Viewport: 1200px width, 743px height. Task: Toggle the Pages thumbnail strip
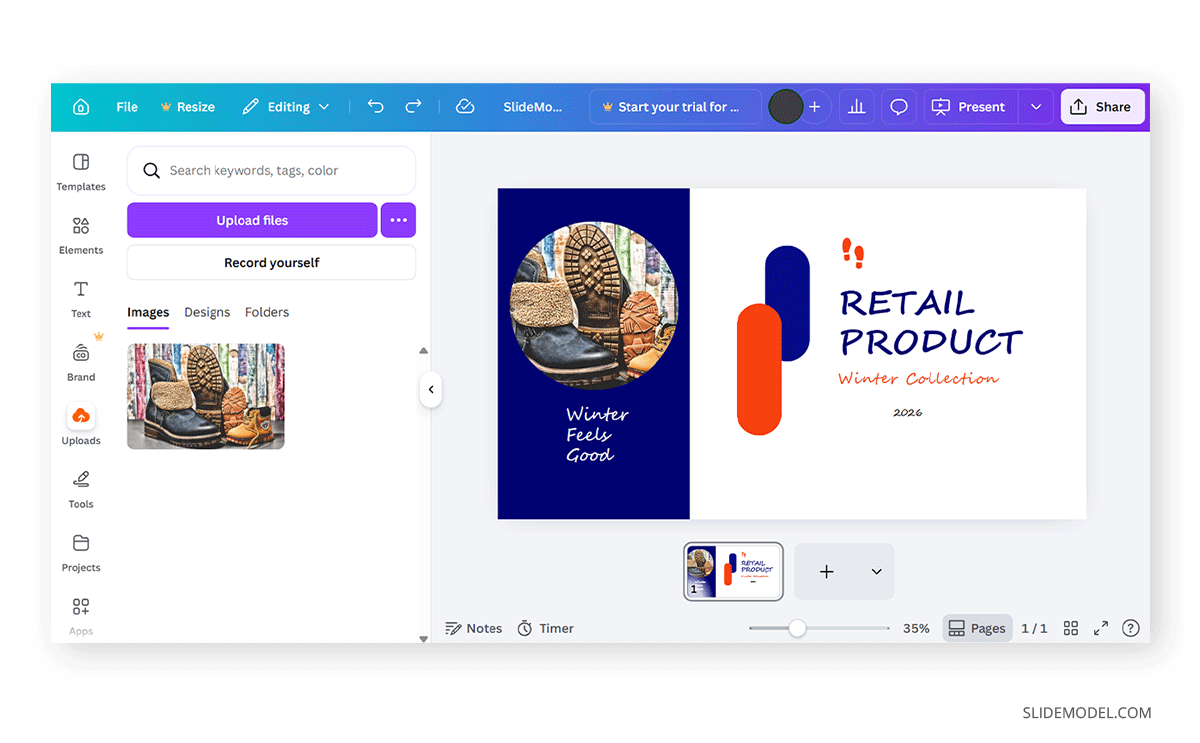tap(977, 628)
